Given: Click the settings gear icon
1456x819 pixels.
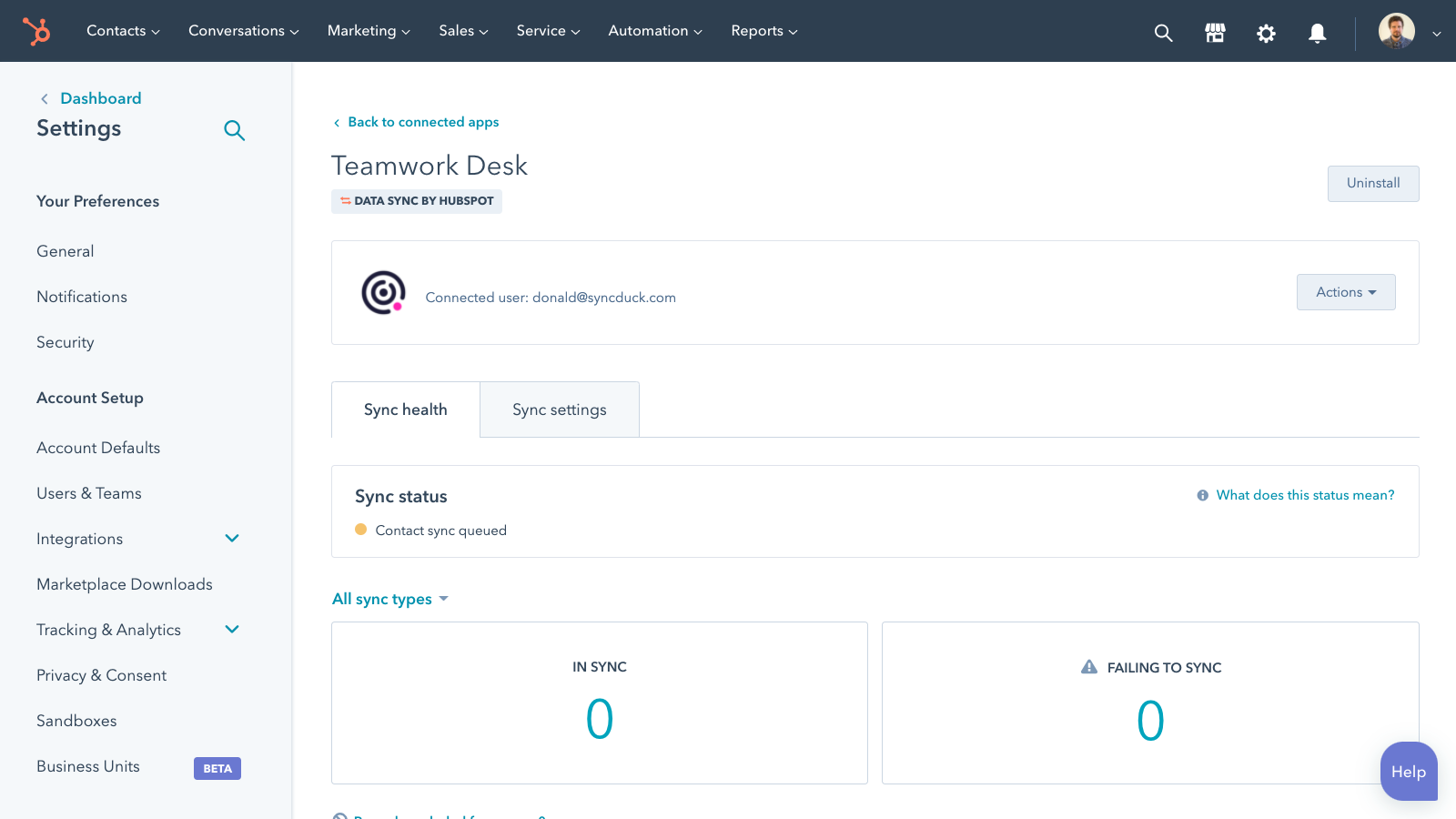Looking at the screenshot, I should [1266, 32].
